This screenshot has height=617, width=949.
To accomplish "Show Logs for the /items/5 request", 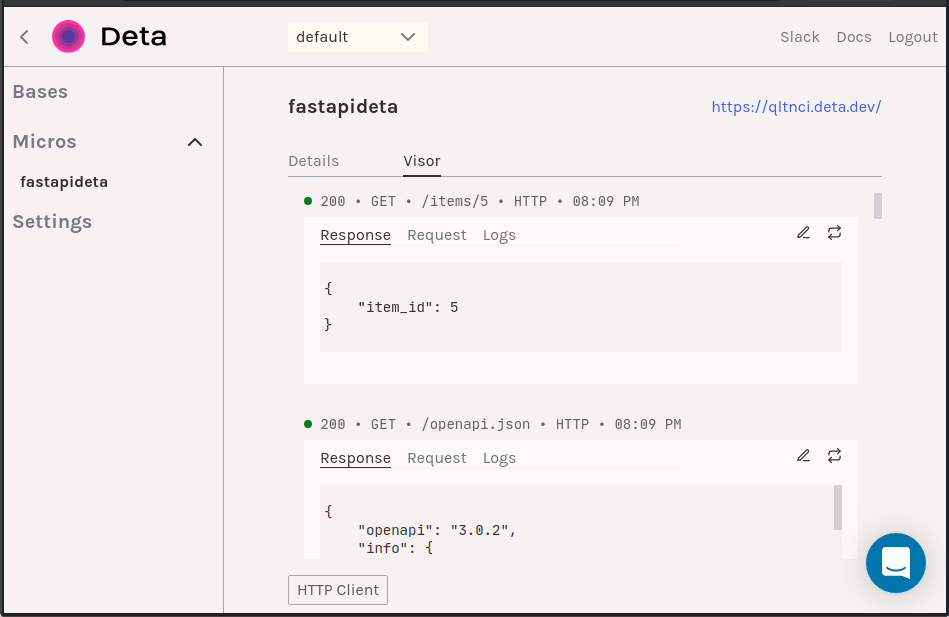I will 499,235.
